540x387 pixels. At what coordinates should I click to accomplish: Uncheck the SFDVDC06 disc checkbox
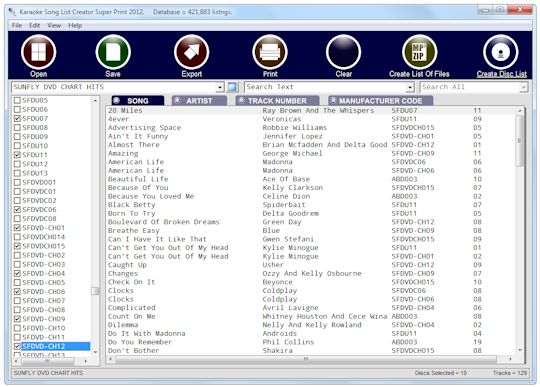click(x=17, y=209)
